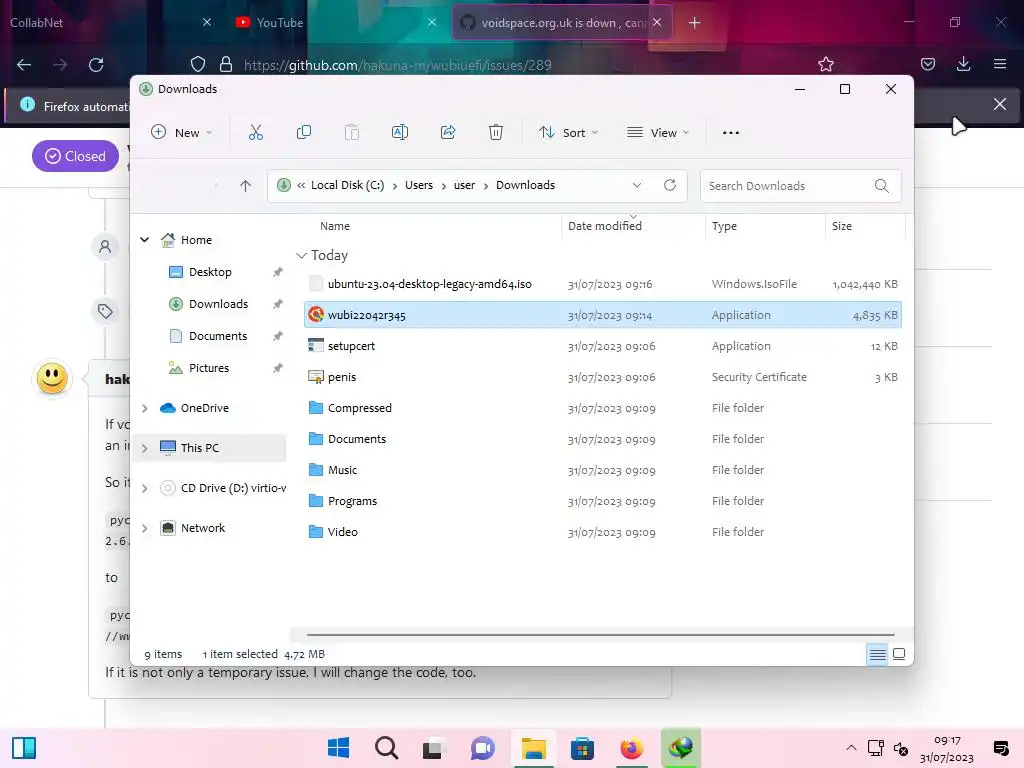Screen dimensions: 1024x768
Task: Expand address bar history dropdown
Action: coord(637,185)
